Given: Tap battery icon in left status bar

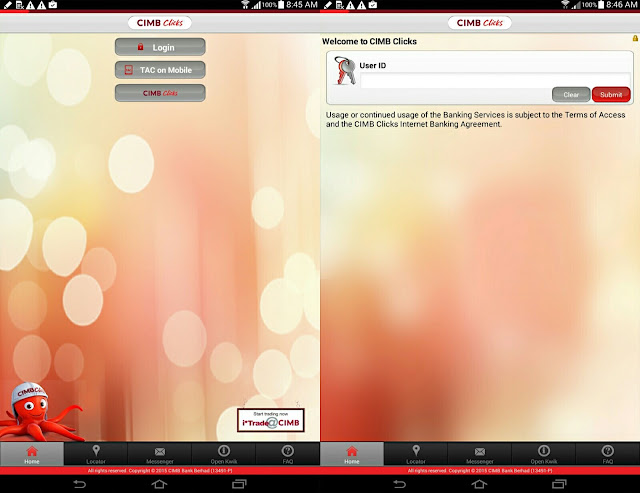Looking at the screenshot, I should click(281, 5).
